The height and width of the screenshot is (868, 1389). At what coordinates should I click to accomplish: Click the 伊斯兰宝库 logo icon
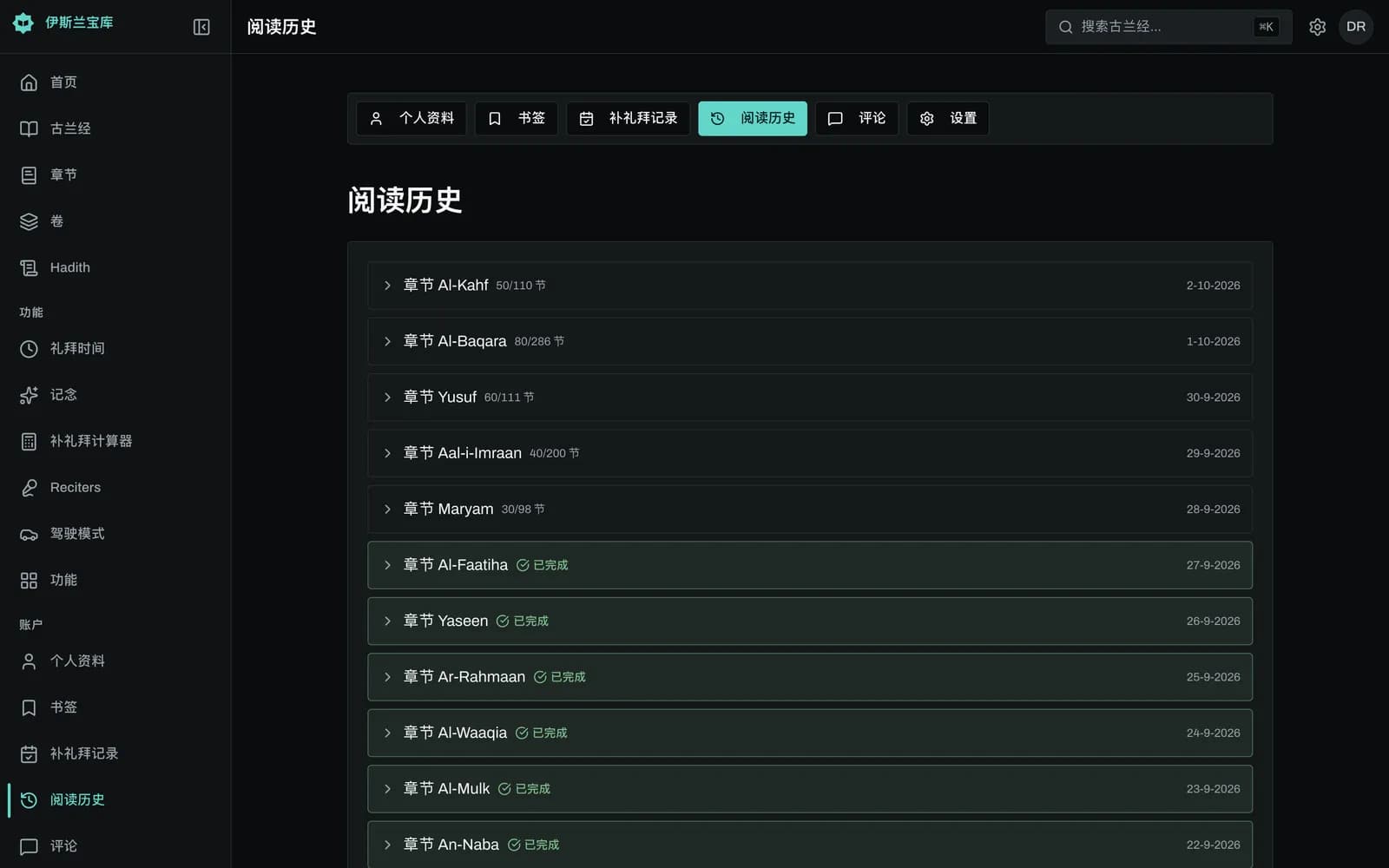tap(23, 23)
